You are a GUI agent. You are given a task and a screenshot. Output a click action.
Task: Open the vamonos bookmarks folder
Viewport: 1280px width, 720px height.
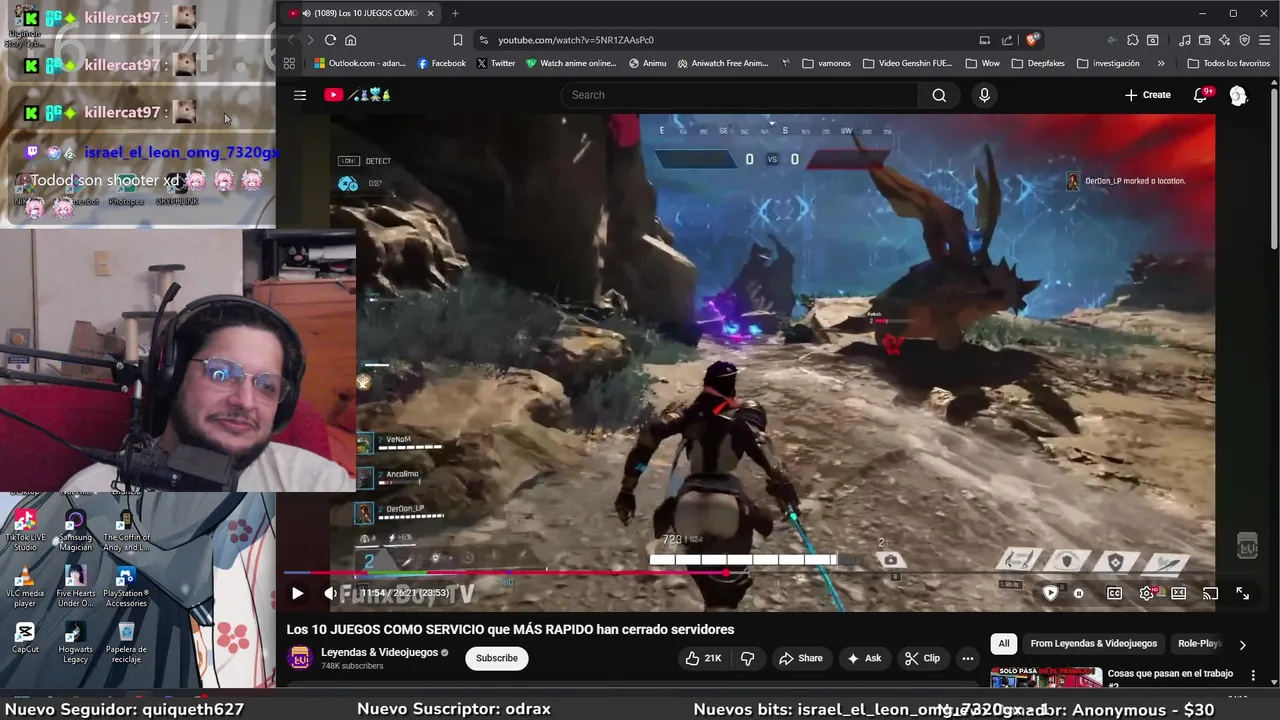click(x=826, y=63)
